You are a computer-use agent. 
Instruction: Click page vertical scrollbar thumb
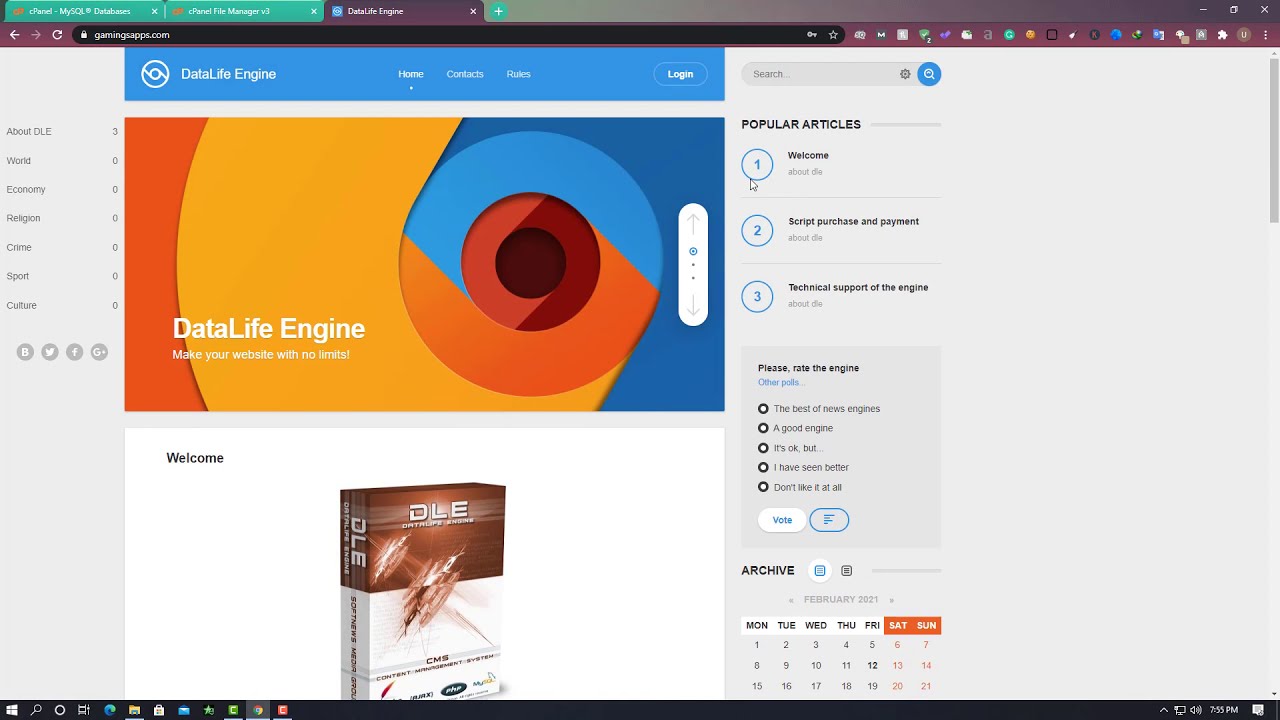pyautogui.click(x=1274, y=140)
